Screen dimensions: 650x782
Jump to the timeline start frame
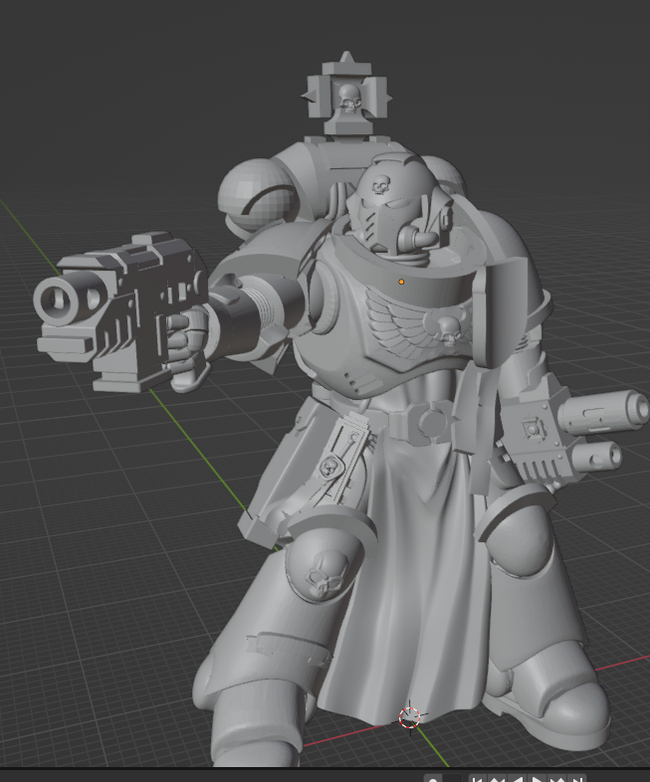478,780
